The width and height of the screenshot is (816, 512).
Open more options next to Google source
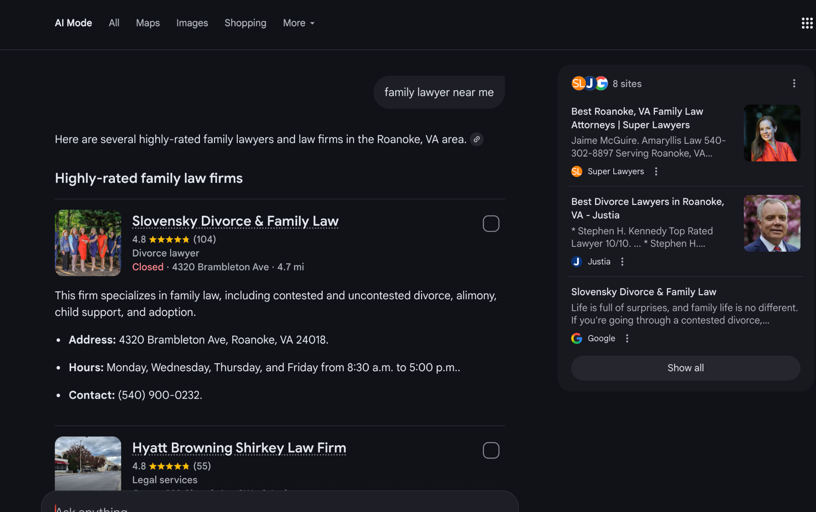pyautogui.click(x=627, y=339)
